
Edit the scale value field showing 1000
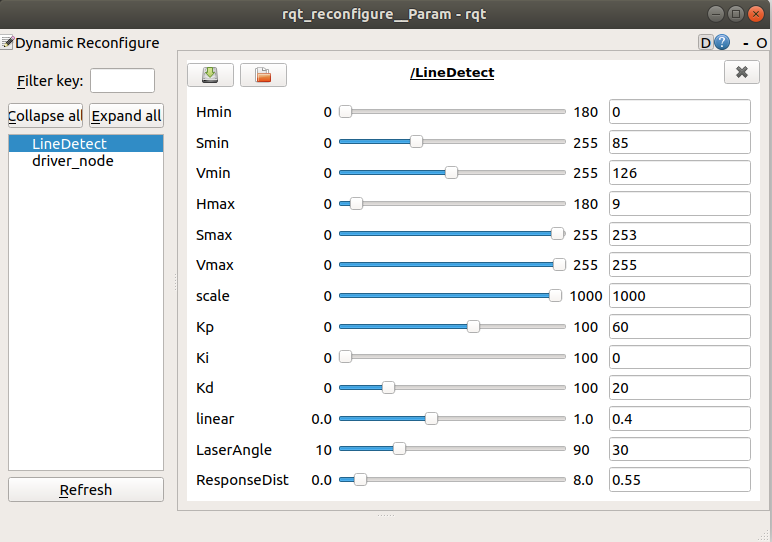pyautogui.click(x=679, y=296)
